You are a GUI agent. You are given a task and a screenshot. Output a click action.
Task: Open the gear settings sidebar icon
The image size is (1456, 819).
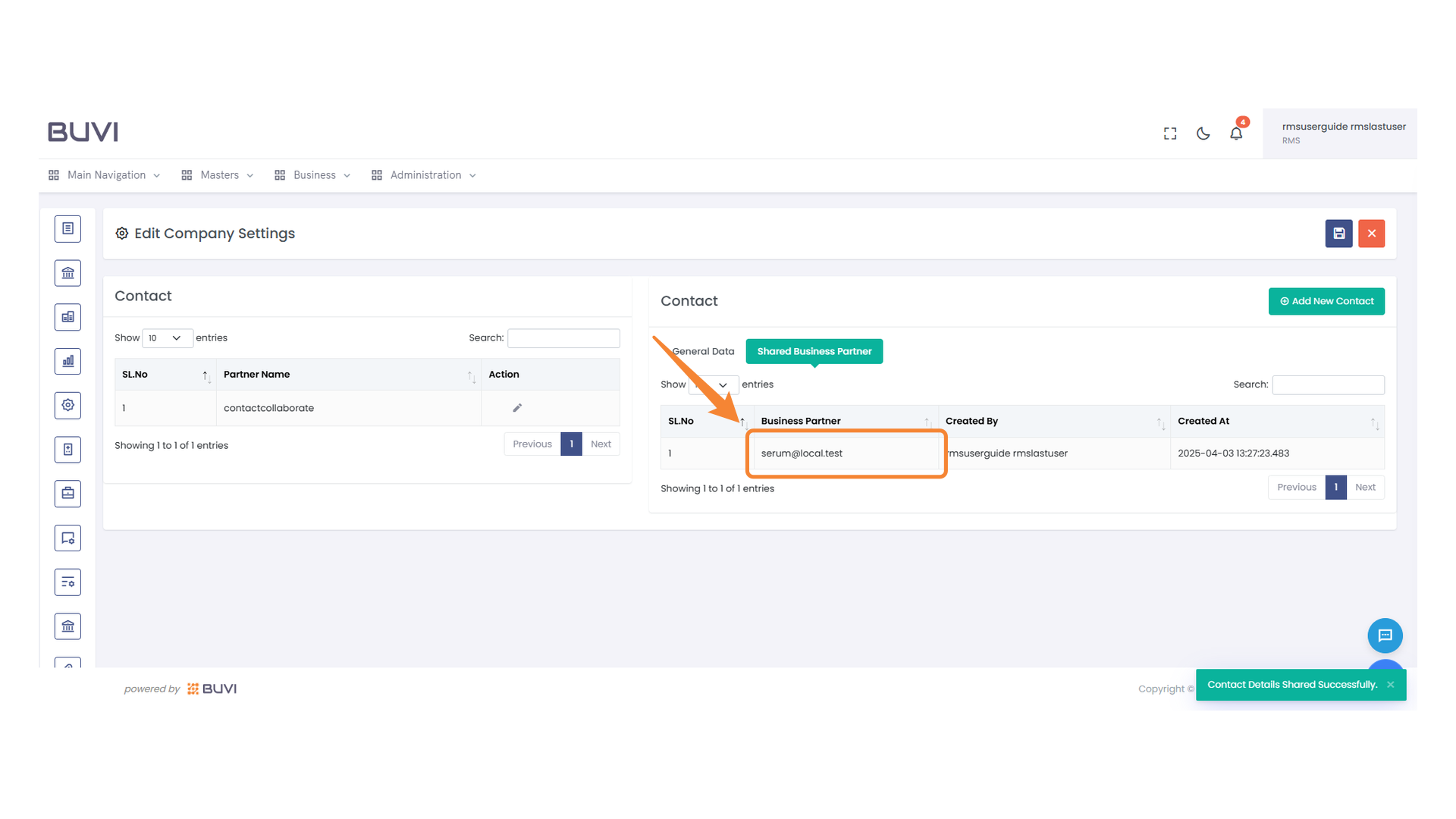coord(67,406)
